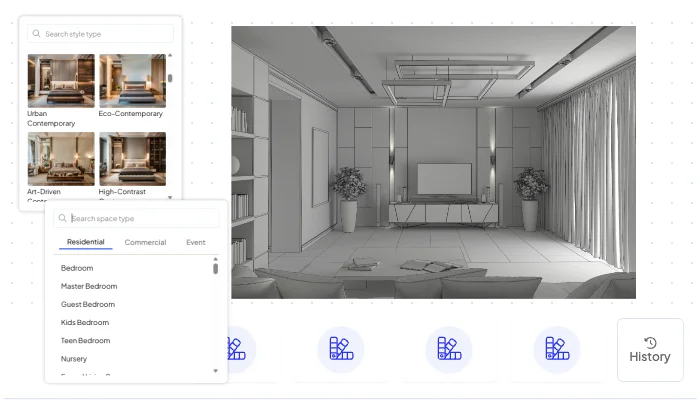The height and width of the screenshot is (400, 700).
Task: Select the Eco-Contemporary style thumbnail
Action: click(x=132, y=81)
